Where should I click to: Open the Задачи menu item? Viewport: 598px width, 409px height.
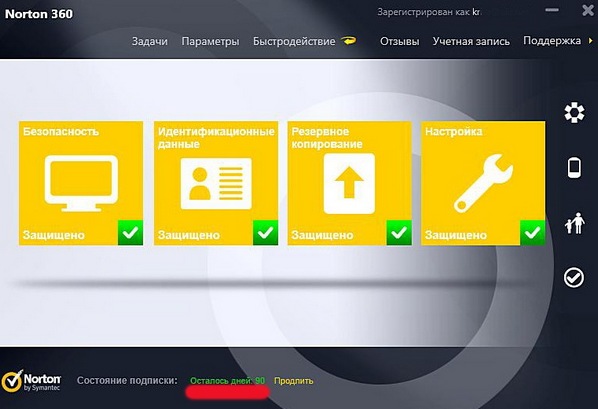[150, 41]
